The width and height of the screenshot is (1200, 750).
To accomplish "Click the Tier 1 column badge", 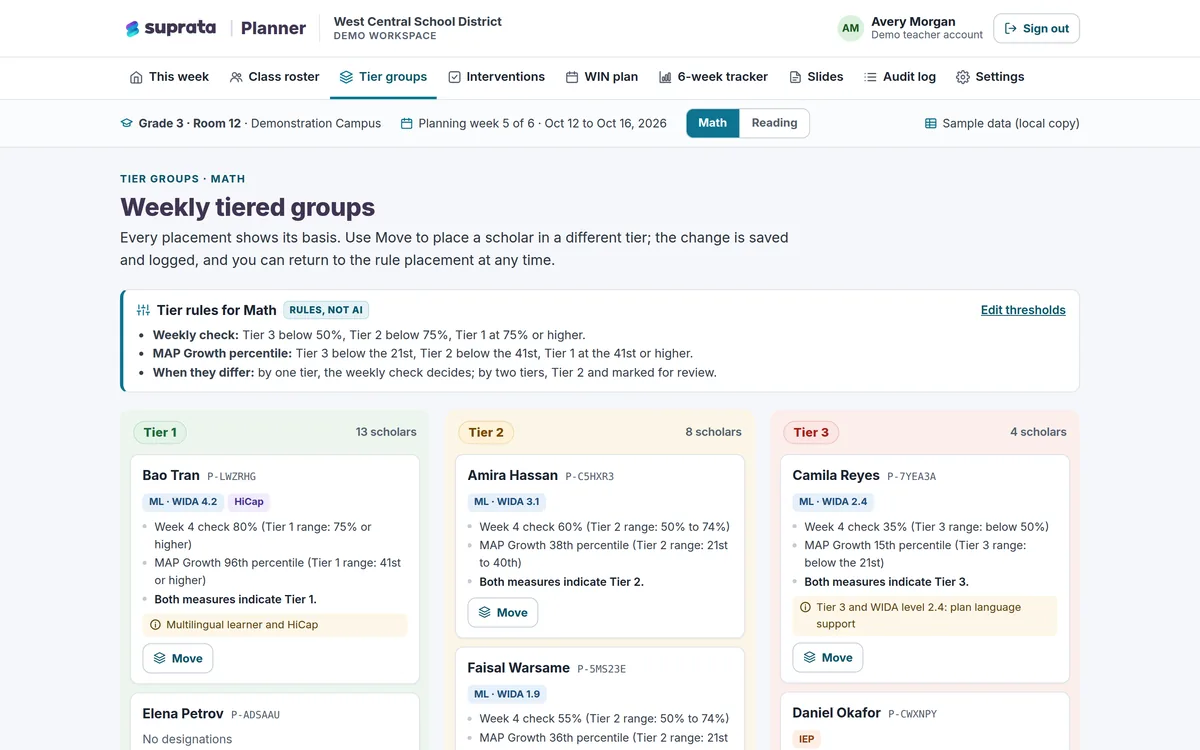I will click(x=160, y=432).
